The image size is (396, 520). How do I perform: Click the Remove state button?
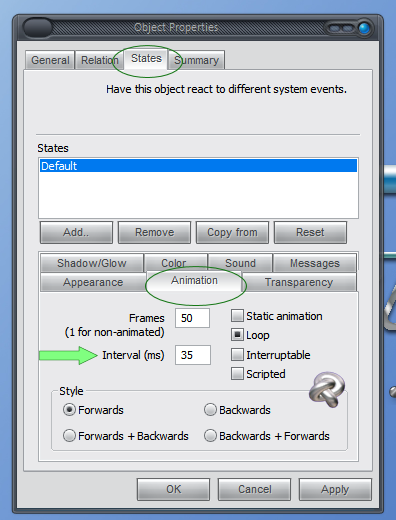pyautogui.click(x=154, y=232)
